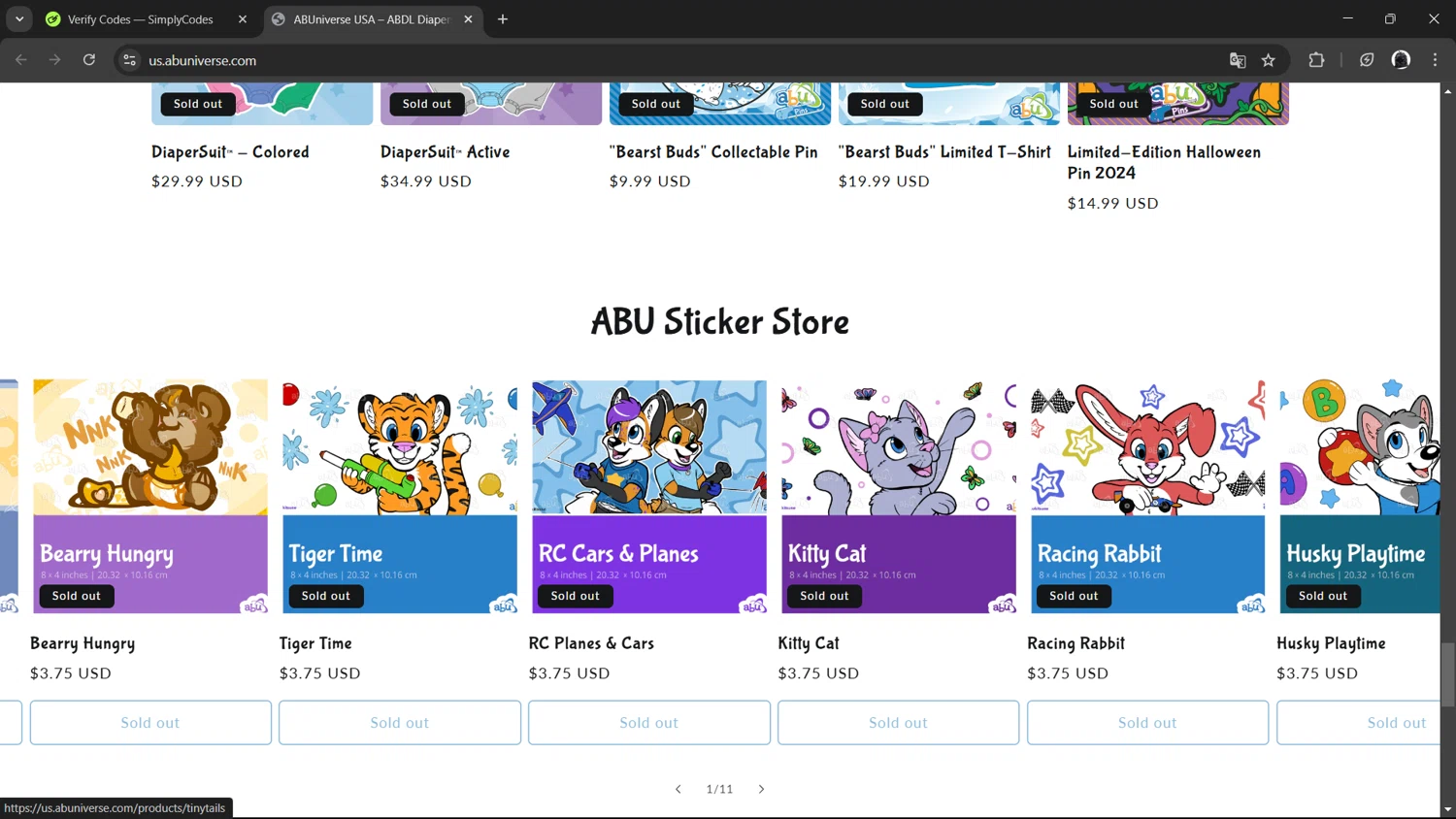Go to next slide in sticker carousel

tap(761, 789)
